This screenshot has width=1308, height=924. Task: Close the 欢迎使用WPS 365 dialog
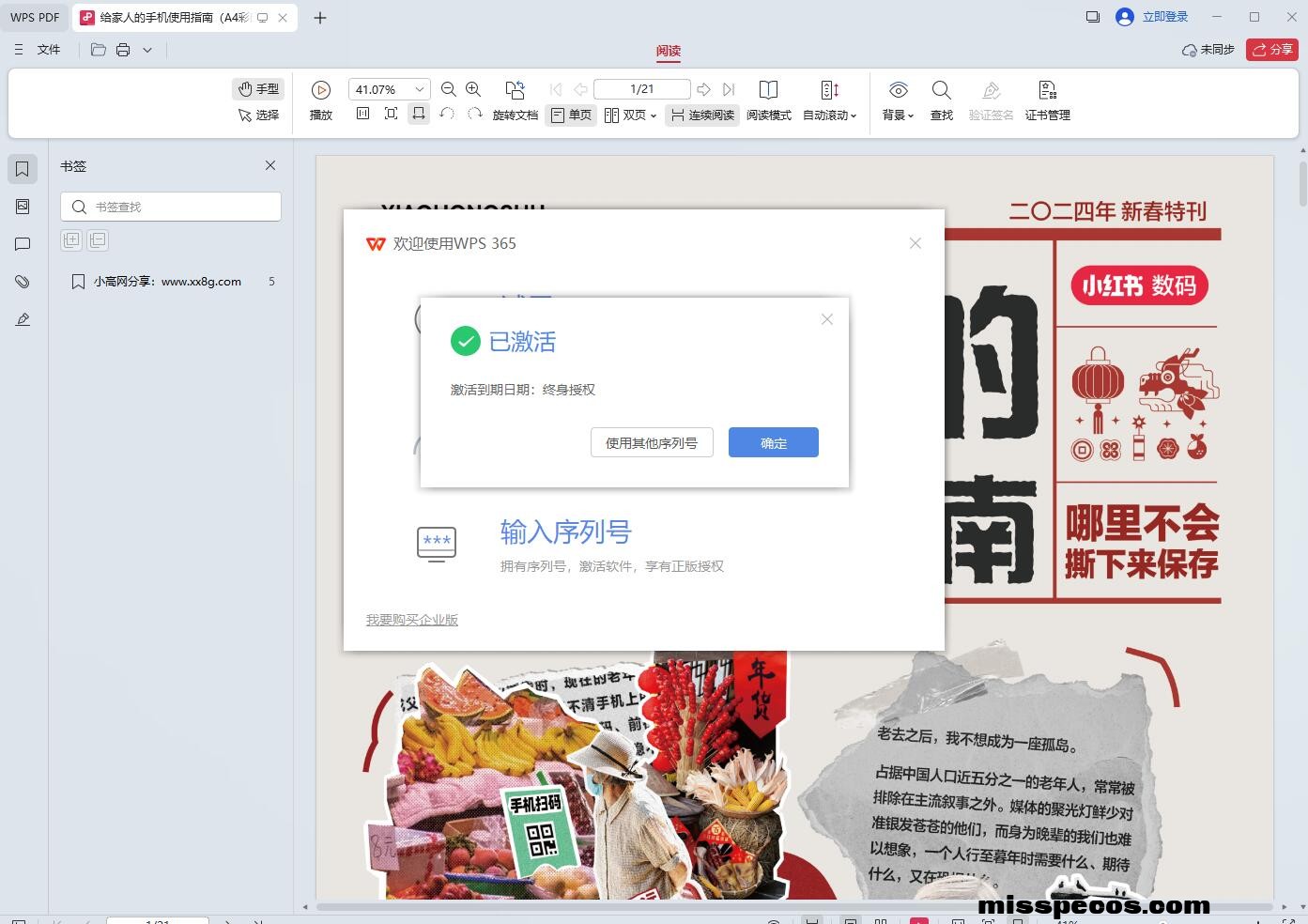(916, 243)
